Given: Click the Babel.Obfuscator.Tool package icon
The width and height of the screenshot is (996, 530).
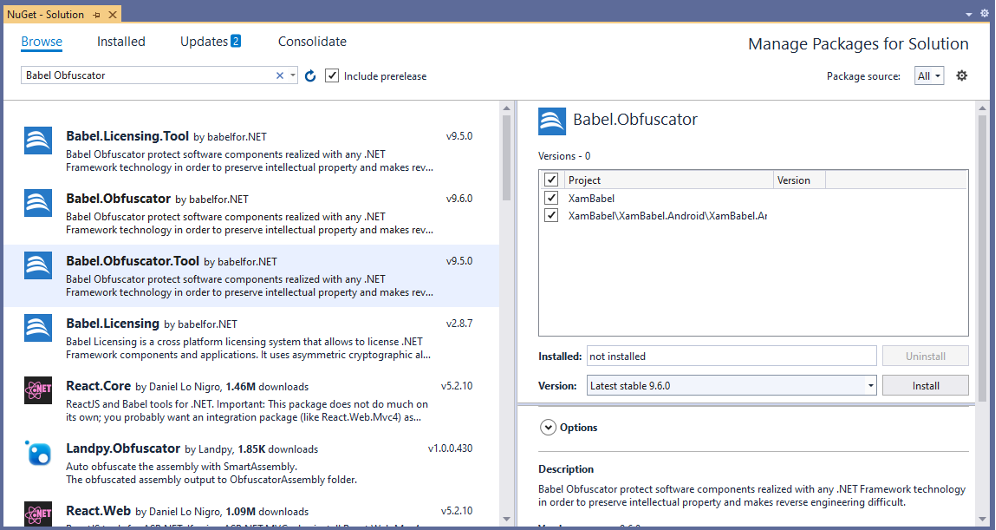Looking at the screenshot, I should [x=38, y=265].
